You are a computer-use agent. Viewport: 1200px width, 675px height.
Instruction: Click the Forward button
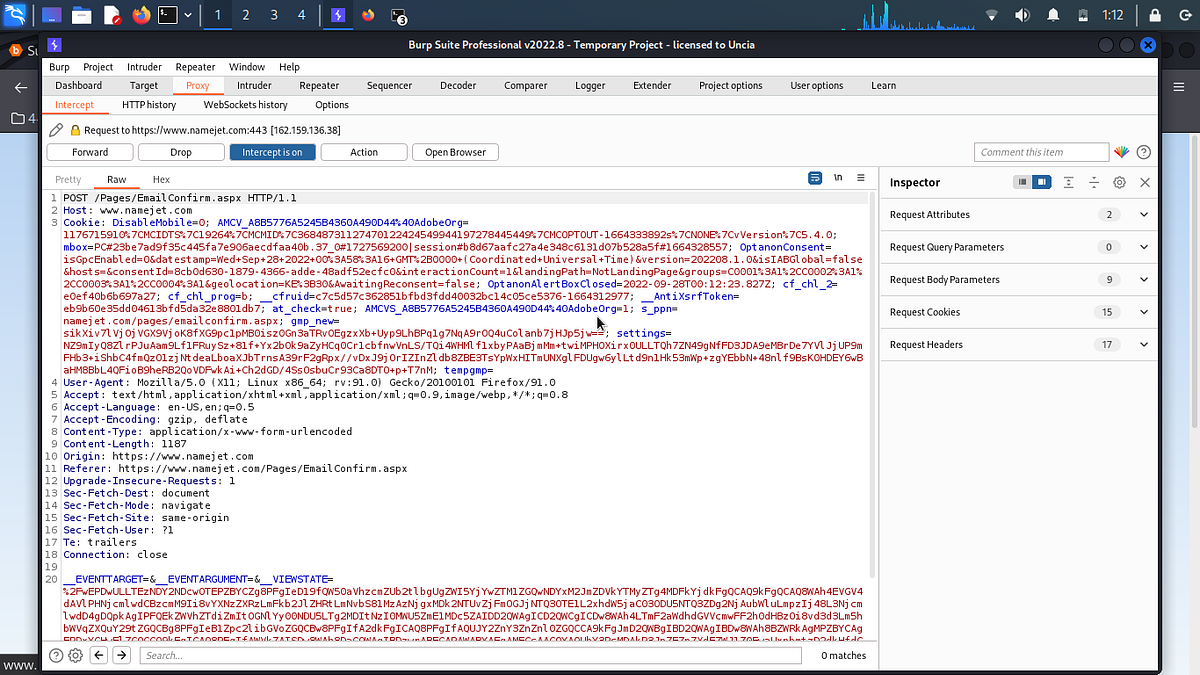pyautogui.click(x=90, y=152)
